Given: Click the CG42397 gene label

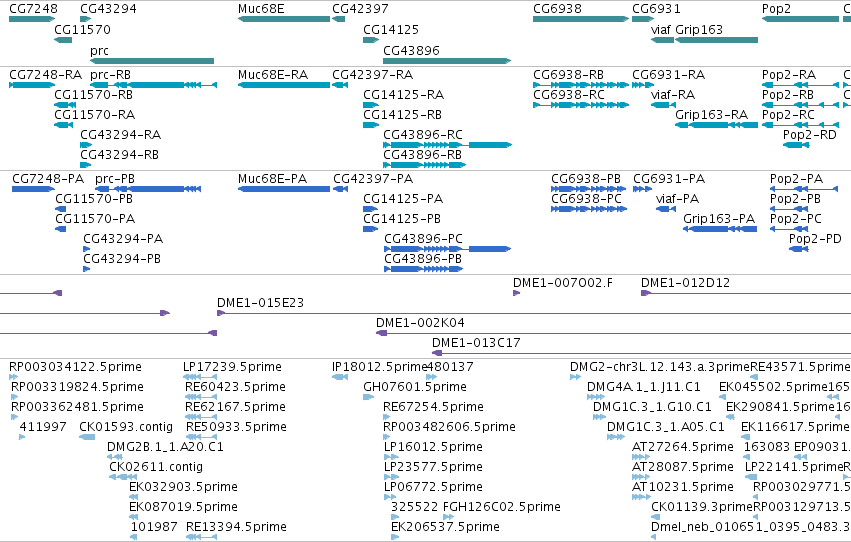Looking at the screenshot, I should [360, 9].
